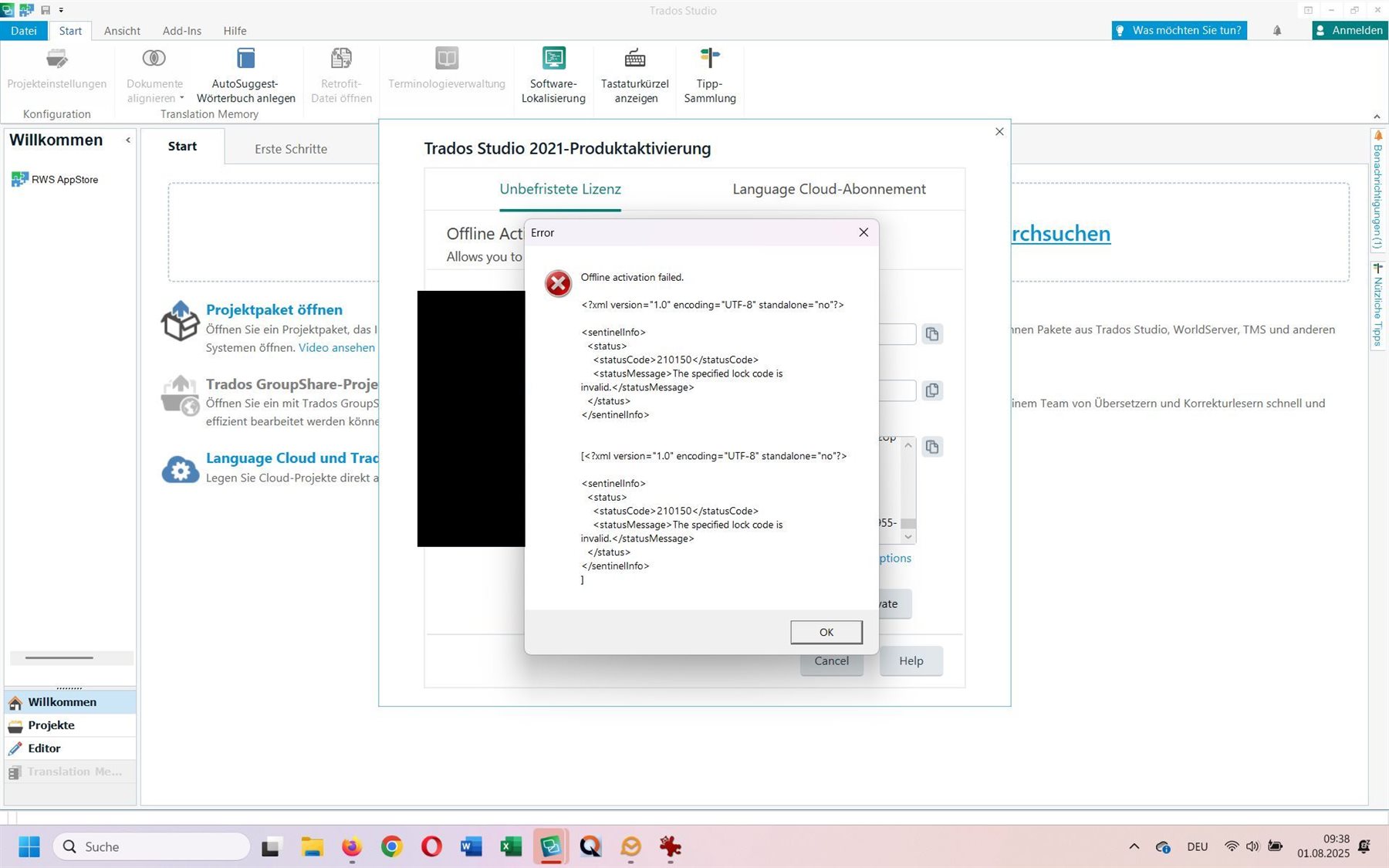Open Software-Lokalisierung in the ribbon

(x=553, y=75)
